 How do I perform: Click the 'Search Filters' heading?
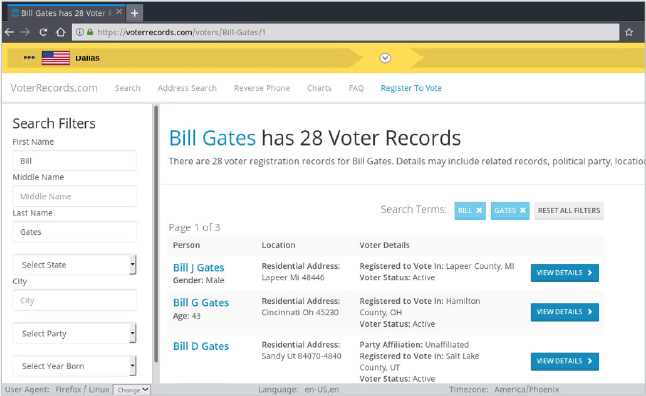click(54, 124)
